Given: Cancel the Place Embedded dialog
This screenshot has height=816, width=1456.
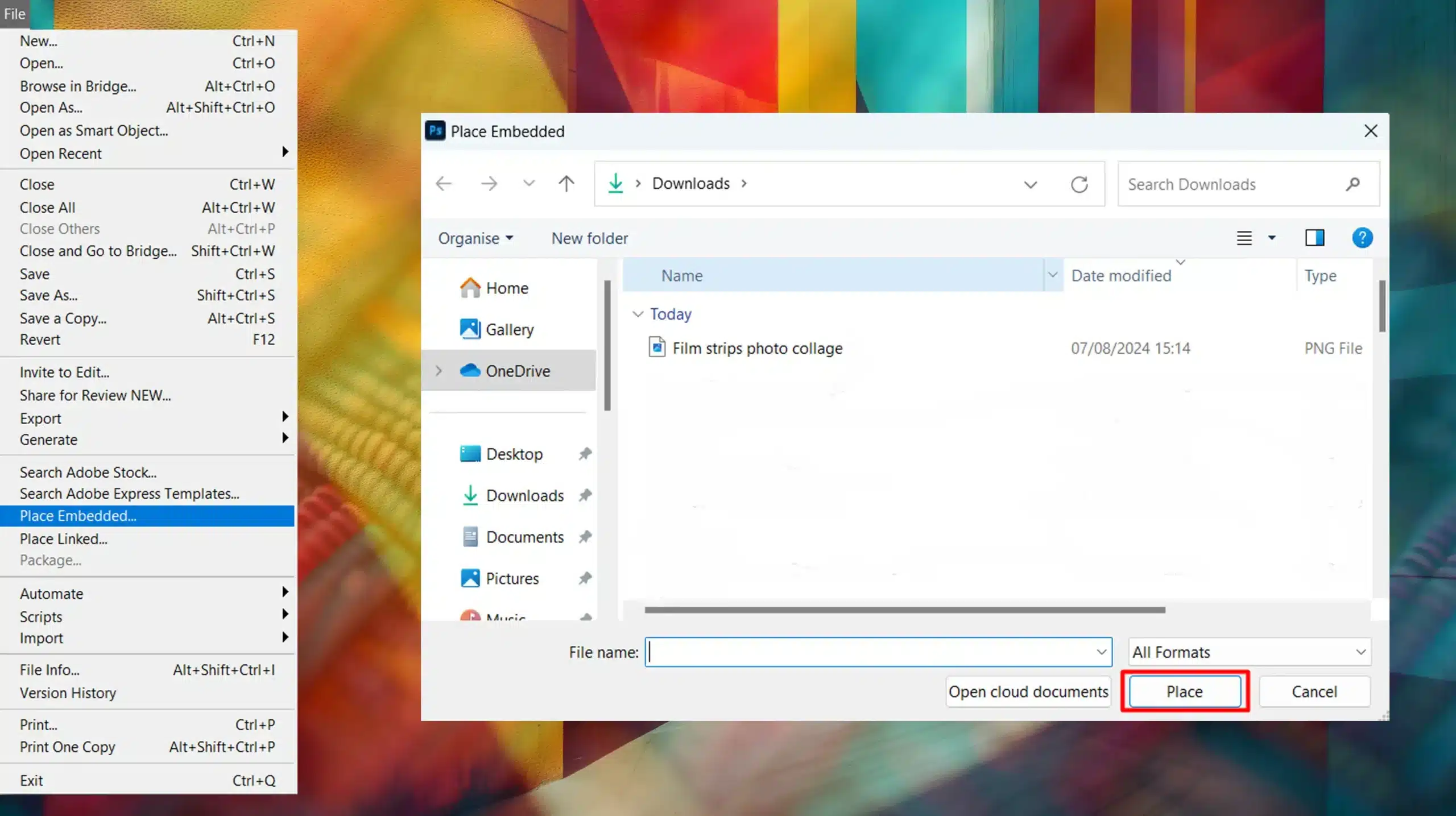Looking at the screenshot, I should (x=1314, y=691).
